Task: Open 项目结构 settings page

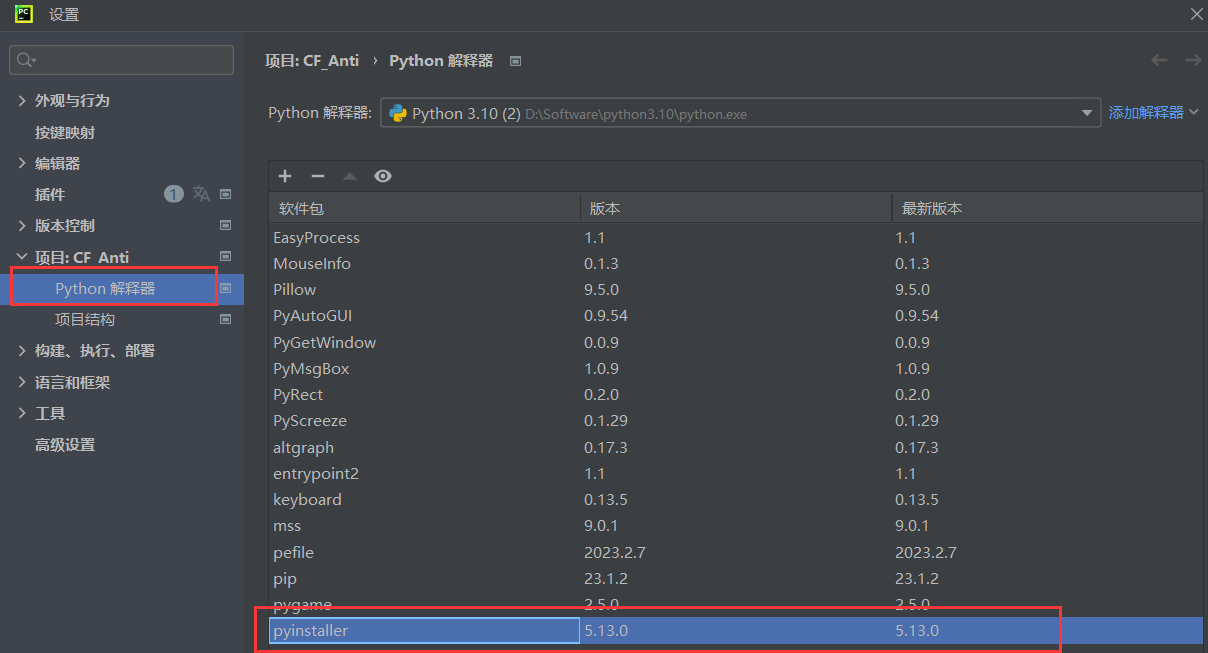Action: [85, 320]
